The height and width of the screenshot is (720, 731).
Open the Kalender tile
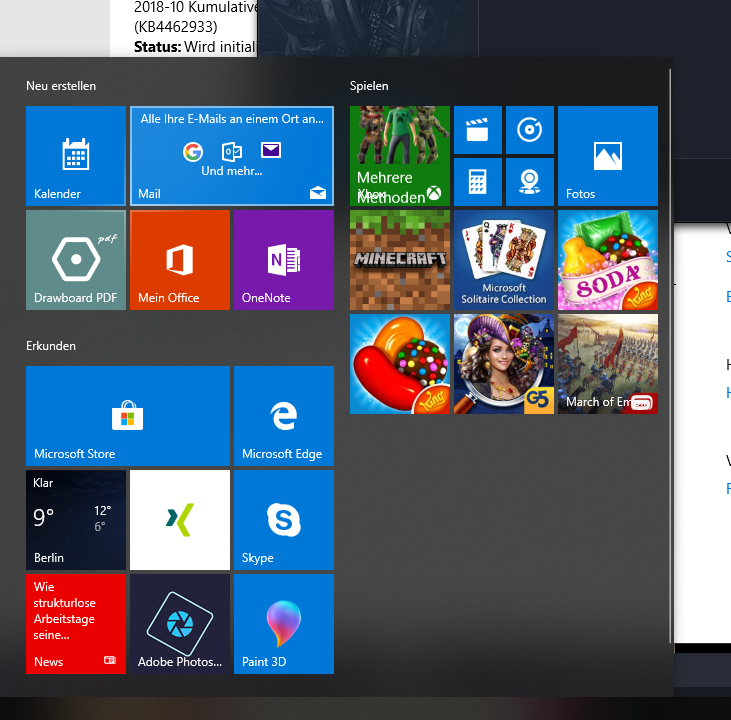point(76,156)
